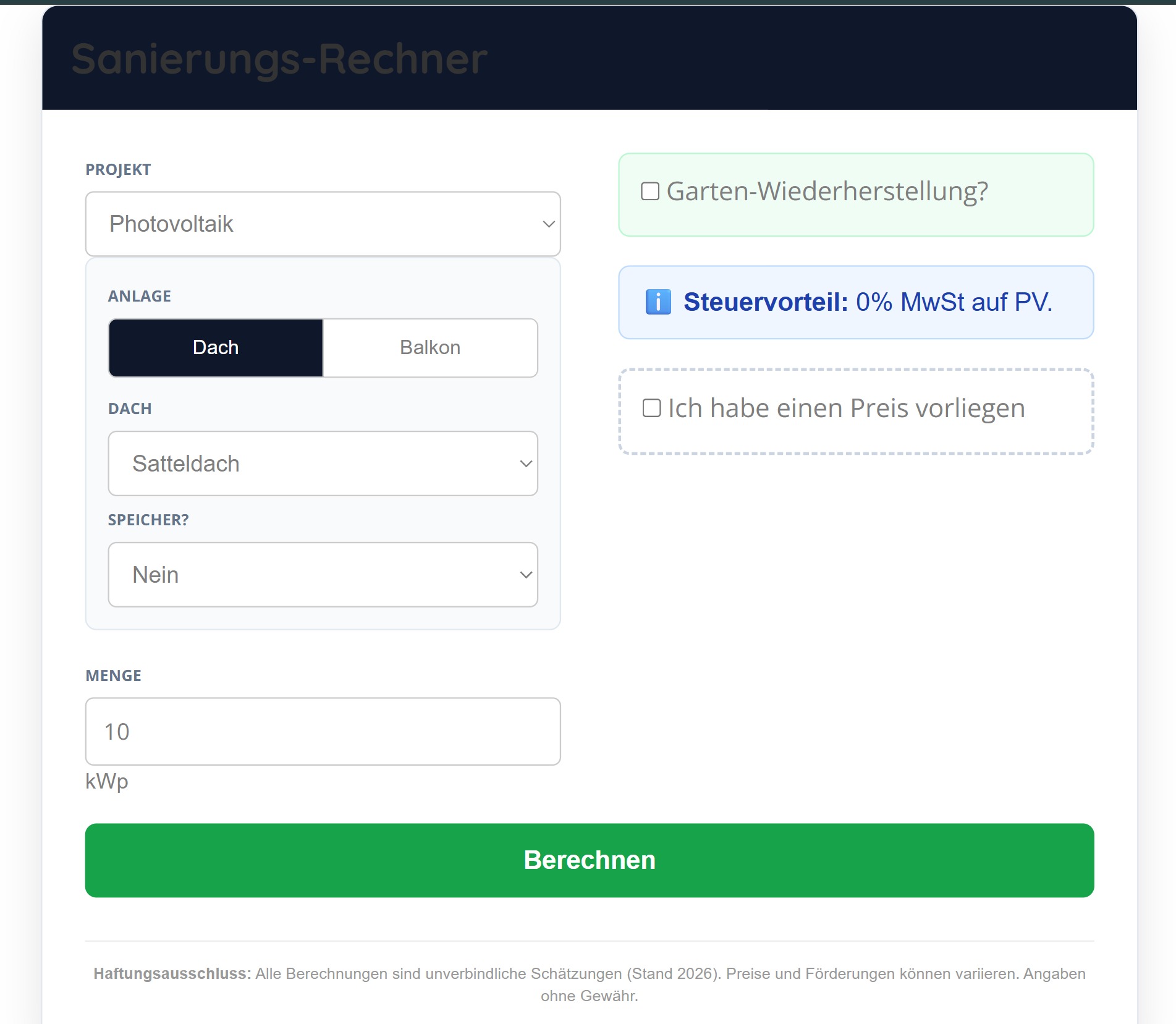This screenshot has width=1176, height=1024.
Task: Click the Haftungsausschluss disclaimer heading
Action: [x=172, y=973]
